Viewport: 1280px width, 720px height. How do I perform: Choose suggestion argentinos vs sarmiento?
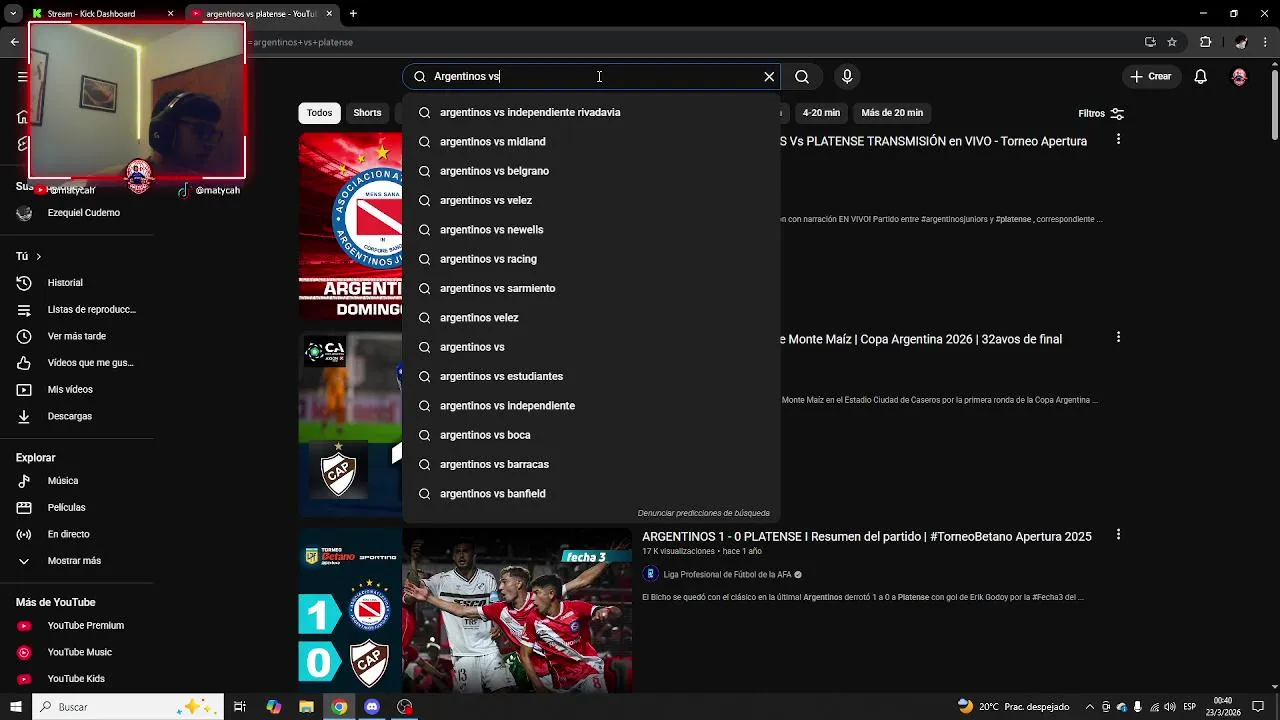coord(591,288)
